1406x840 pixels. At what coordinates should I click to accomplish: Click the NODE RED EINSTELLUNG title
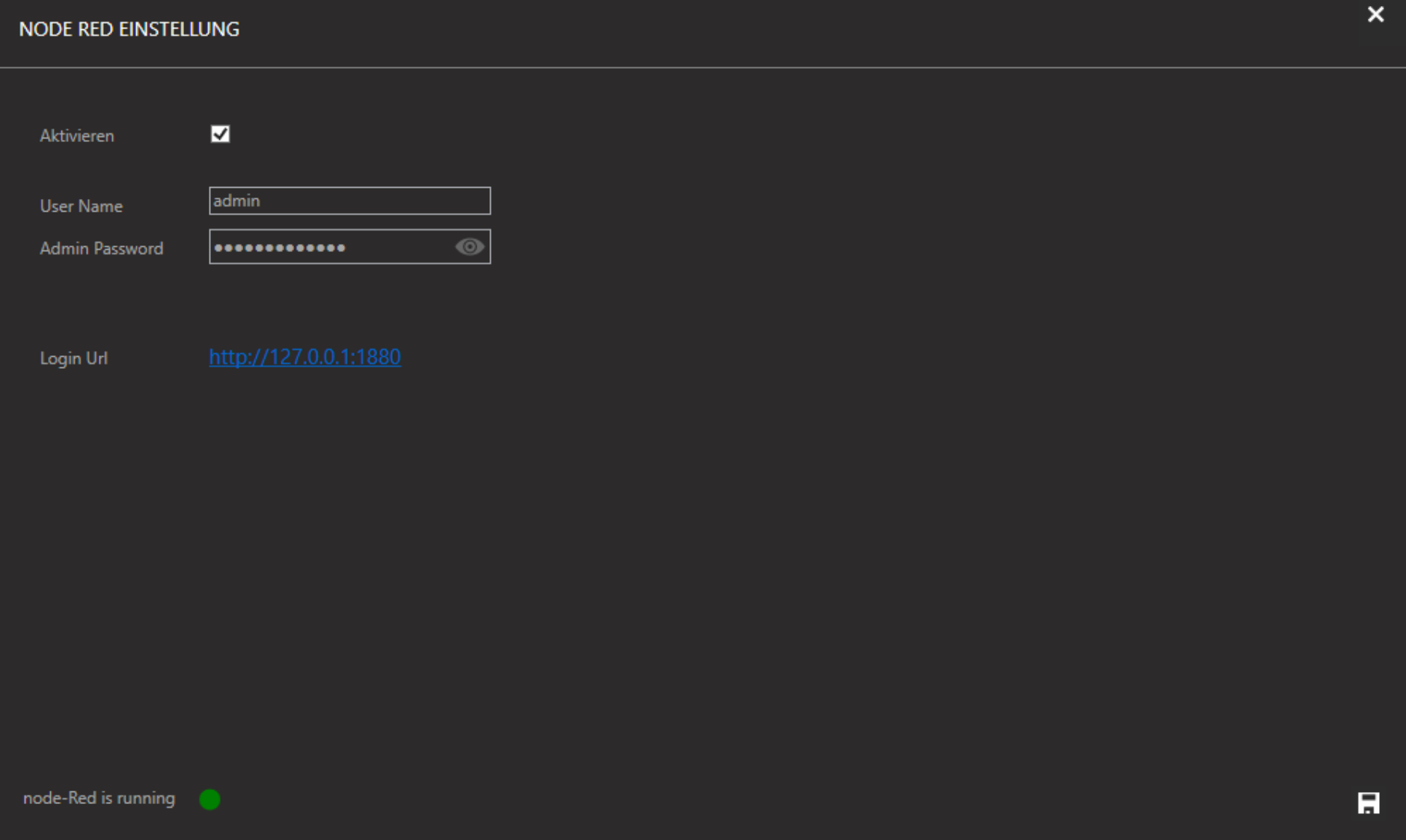(x=129, y=29)
